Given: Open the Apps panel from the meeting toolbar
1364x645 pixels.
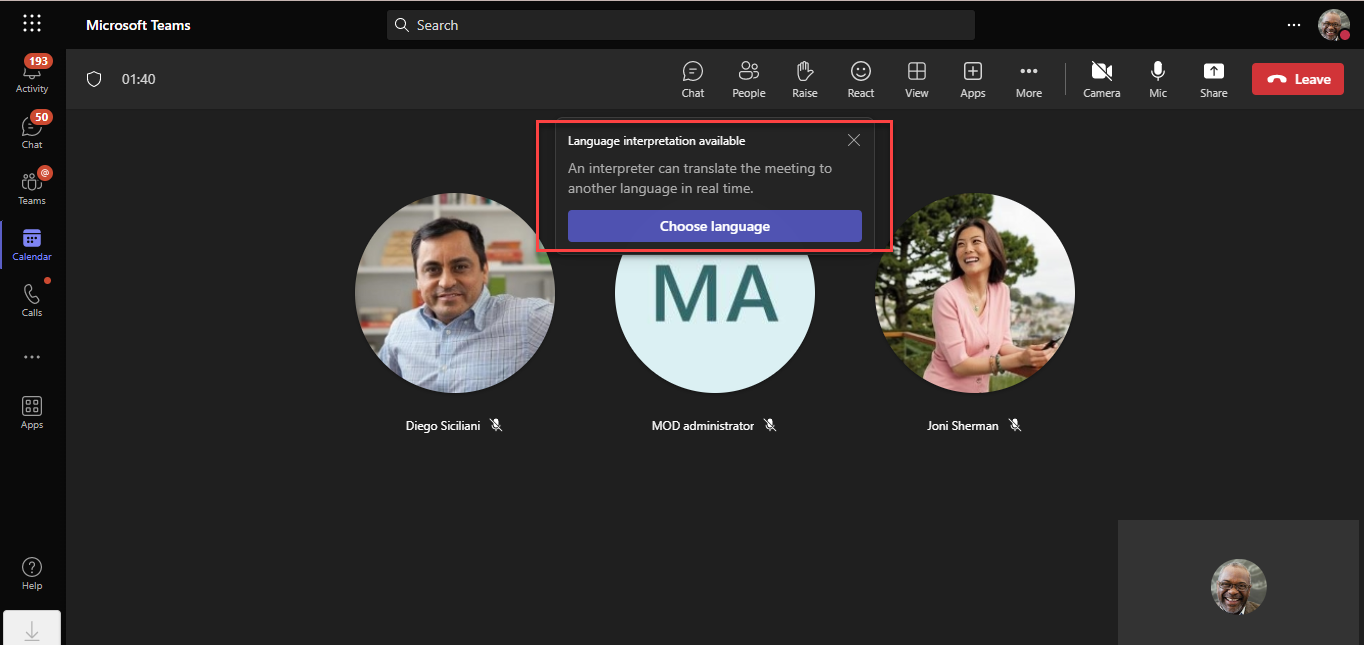Looking at the screenshot, I should pos(972,79).
